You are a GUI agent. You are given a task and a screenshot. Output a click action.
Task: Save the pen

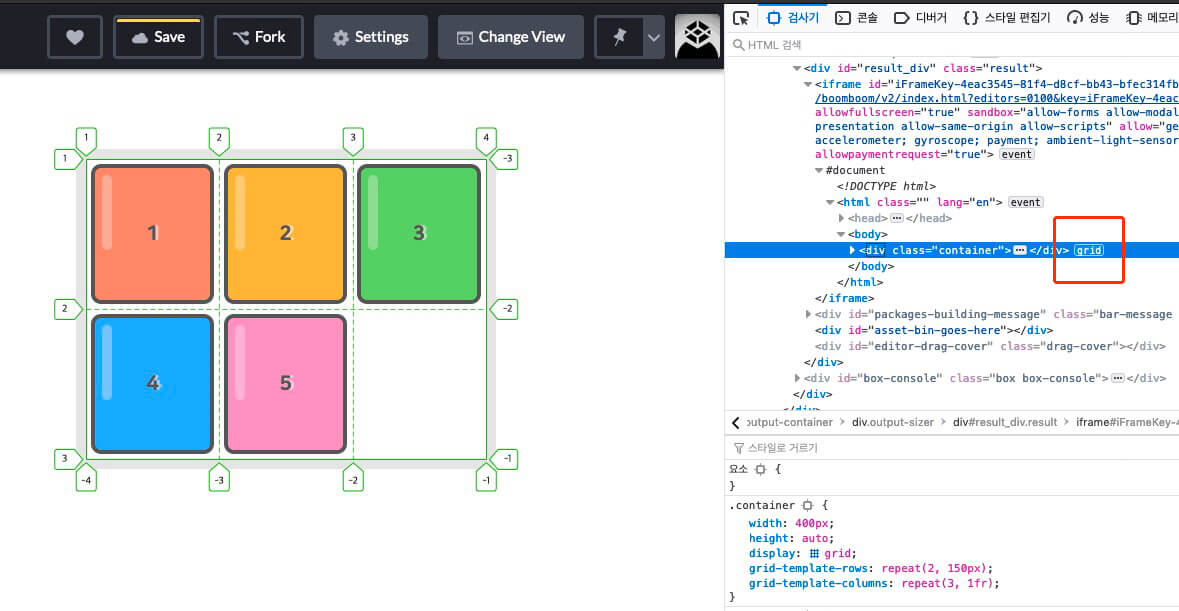point(159,36)
